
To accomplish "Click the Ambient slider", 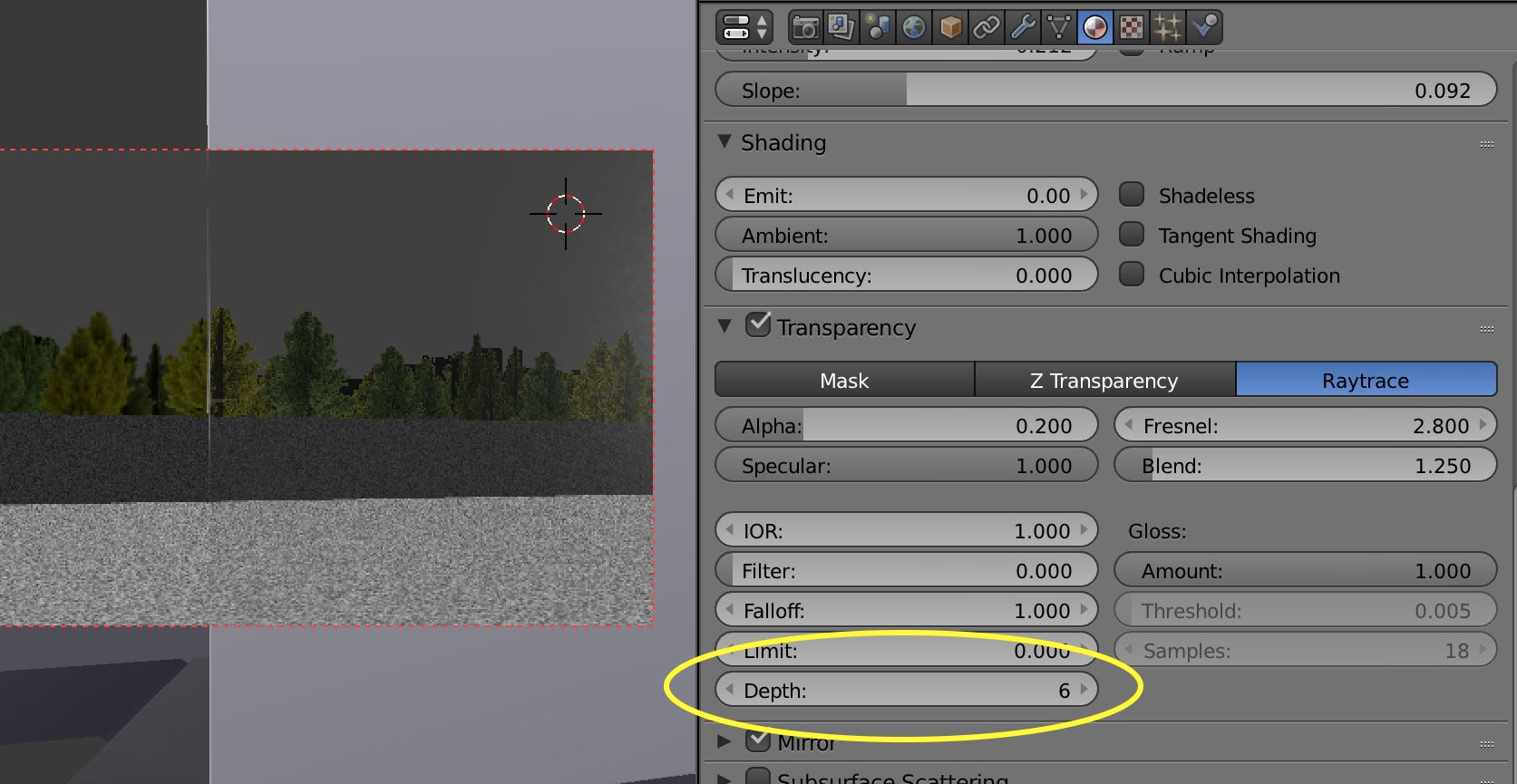I will [x=906, y=235].
